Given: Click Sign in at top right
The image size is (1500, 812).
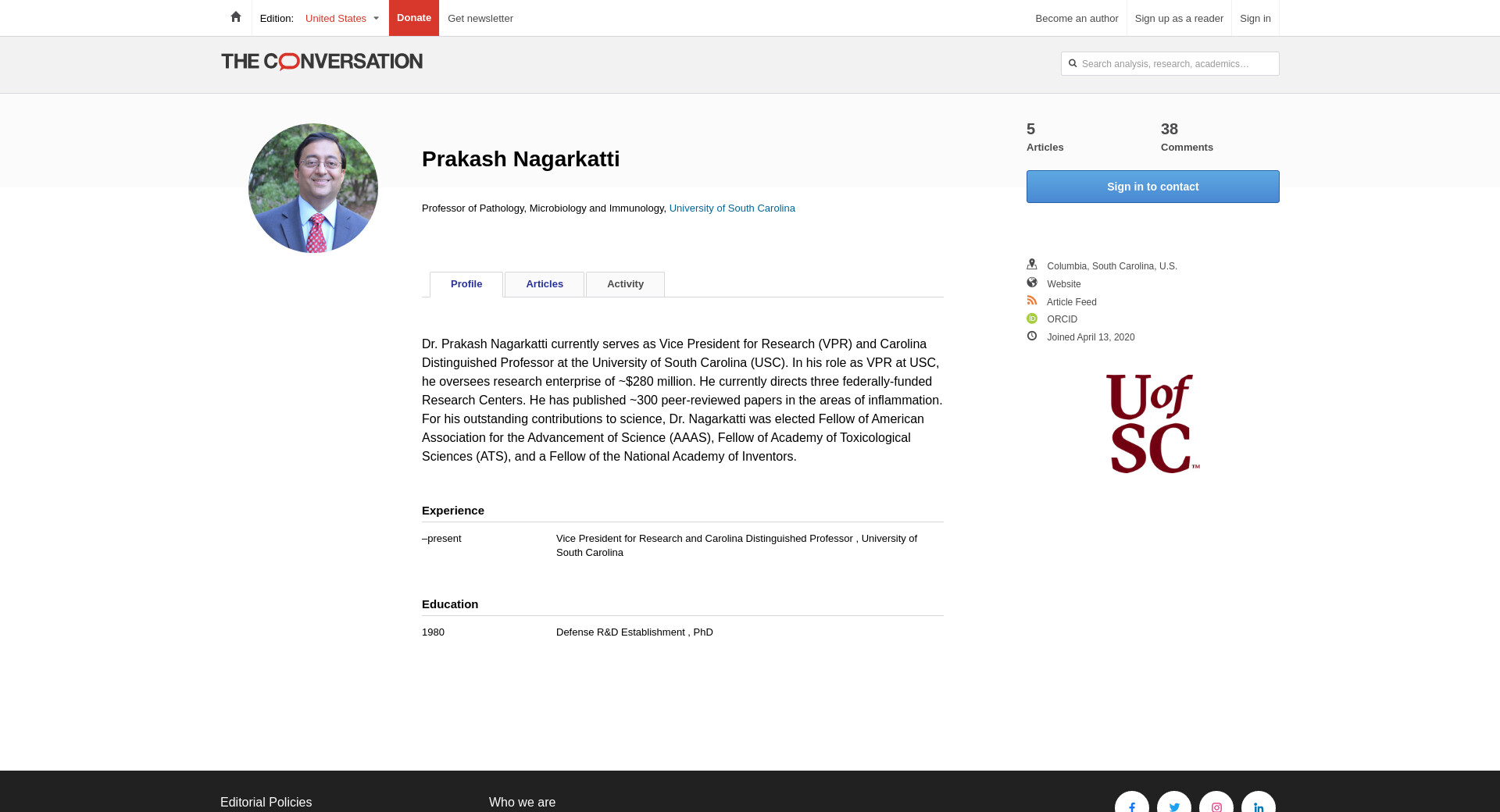Looking at the screenshot, I should [x=1255, y=18].
